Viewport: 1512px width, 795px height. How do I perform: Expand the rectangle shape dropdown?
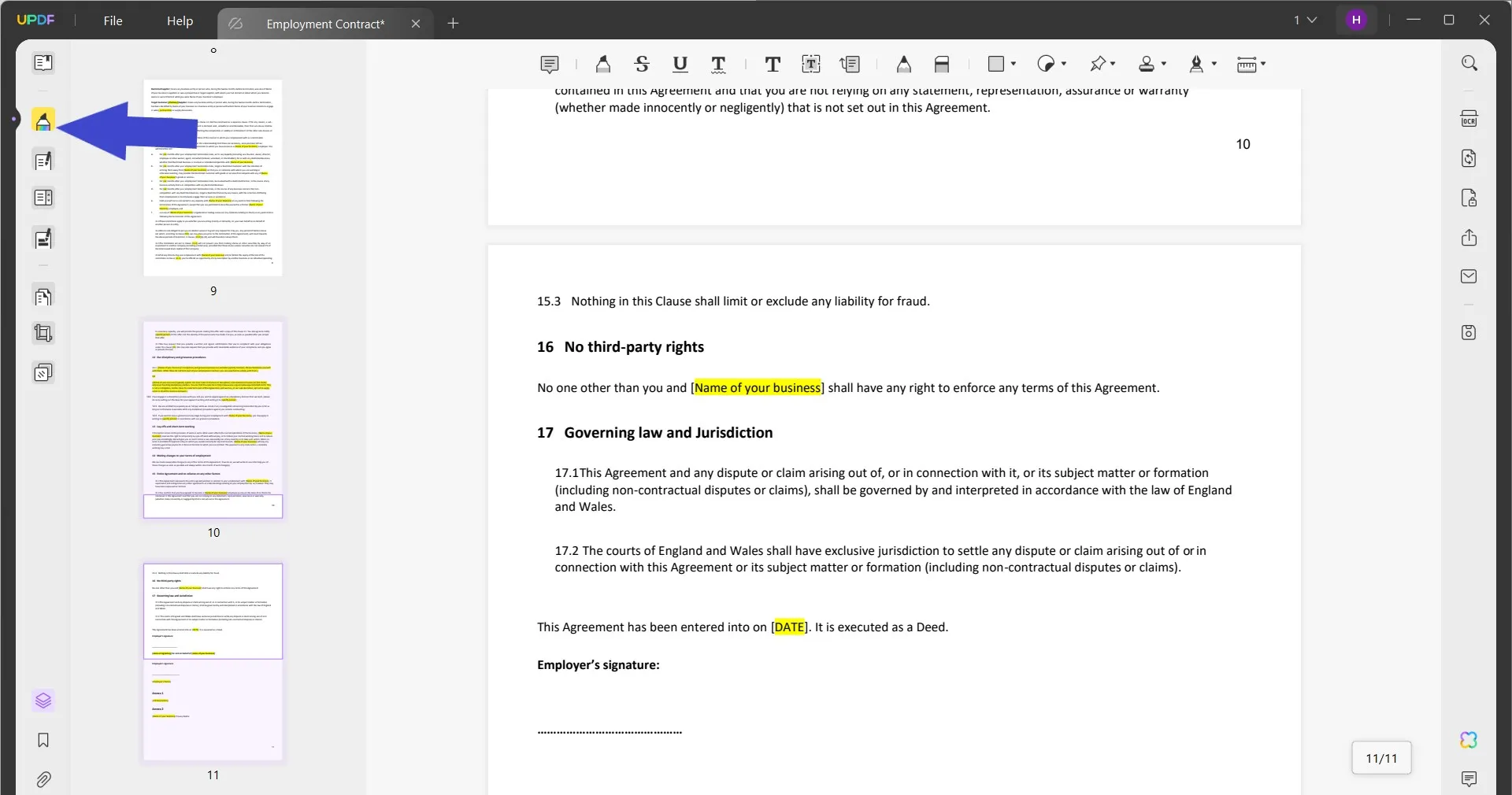(1014, 64)
